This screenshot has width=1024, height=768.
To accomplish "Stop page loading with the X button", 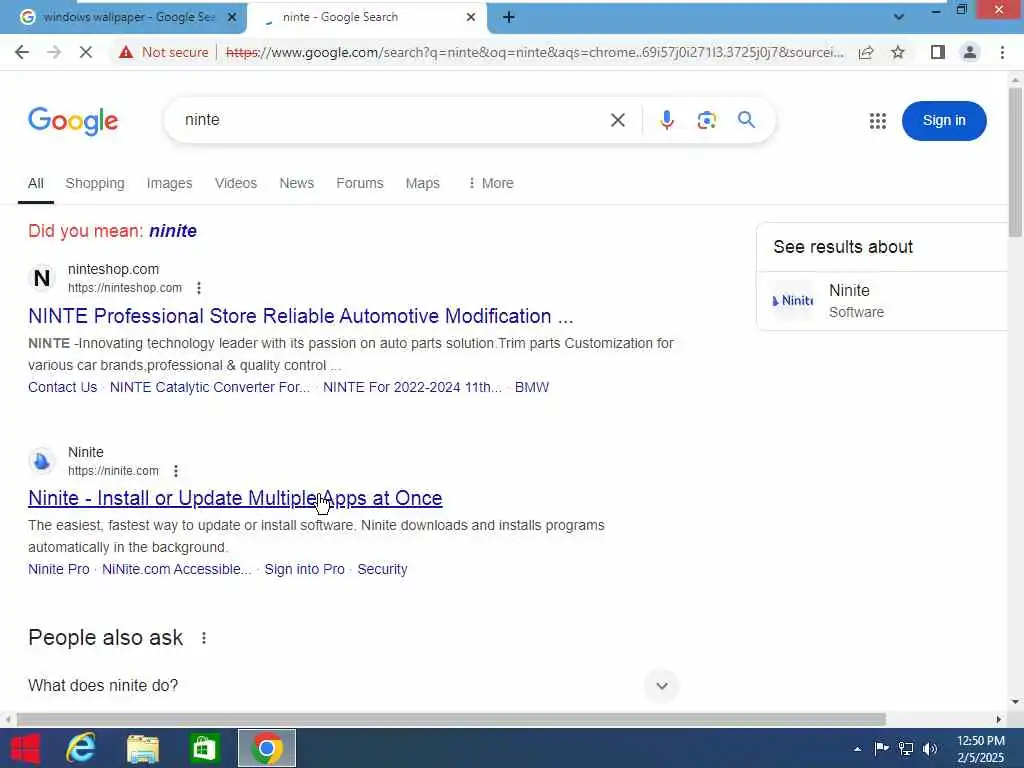I will [x=86, y=52].
